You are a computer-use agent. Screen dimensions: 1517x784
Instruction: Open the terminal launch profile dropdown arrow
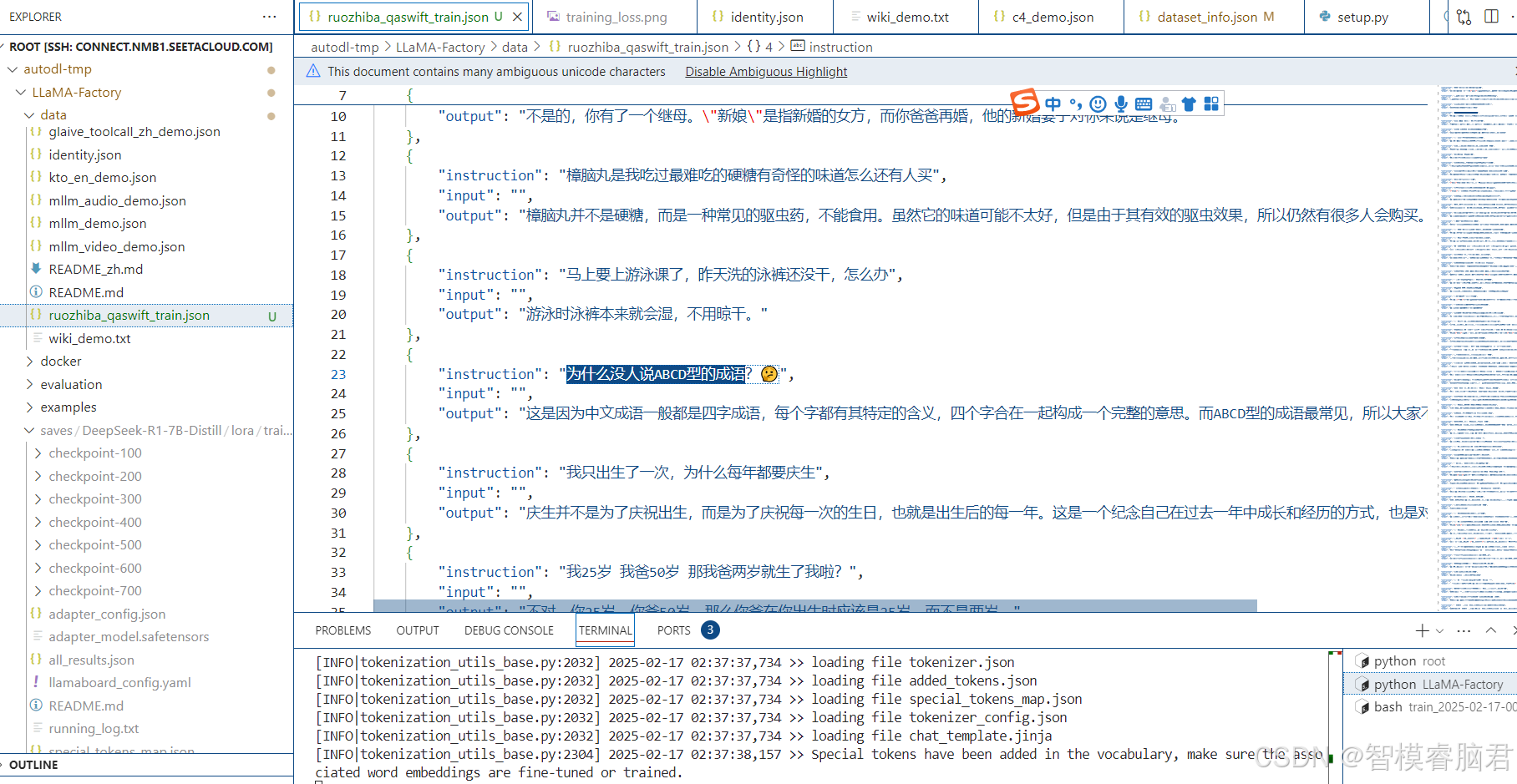pos(1438,631)
